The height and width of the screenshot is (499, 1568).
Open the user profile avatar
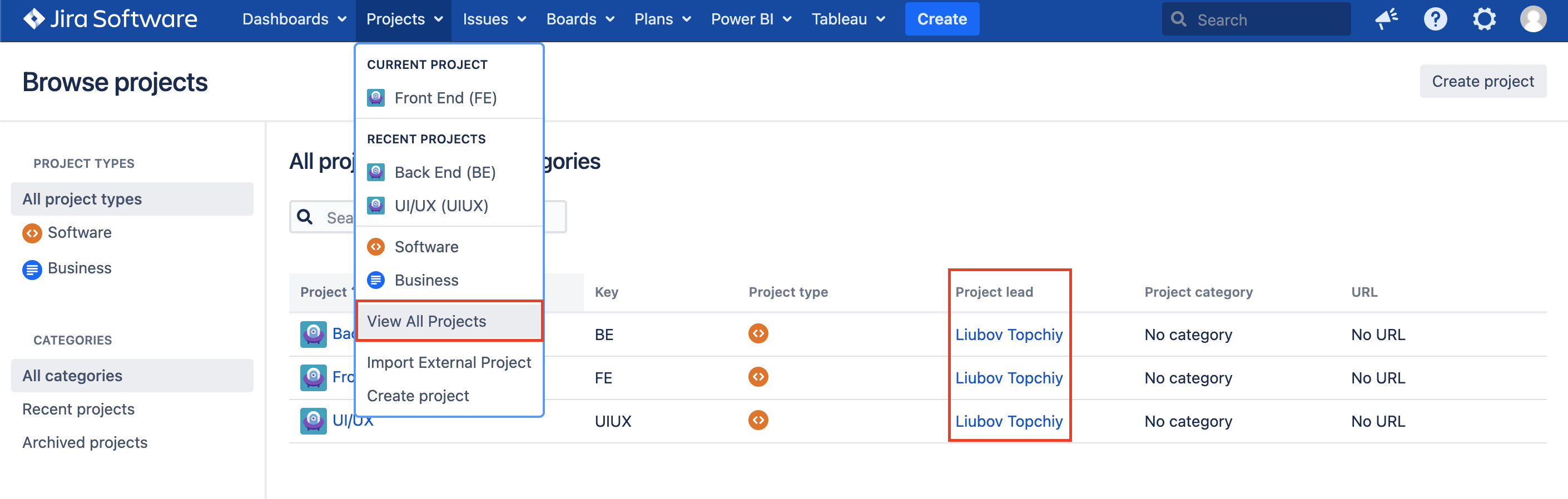[1532, 19]
